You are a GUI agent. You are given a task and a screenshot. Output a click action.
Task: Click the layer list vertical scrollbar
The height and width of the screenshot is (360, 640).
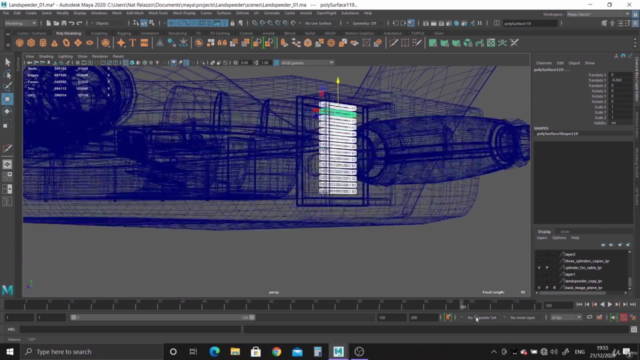(630, 282)
